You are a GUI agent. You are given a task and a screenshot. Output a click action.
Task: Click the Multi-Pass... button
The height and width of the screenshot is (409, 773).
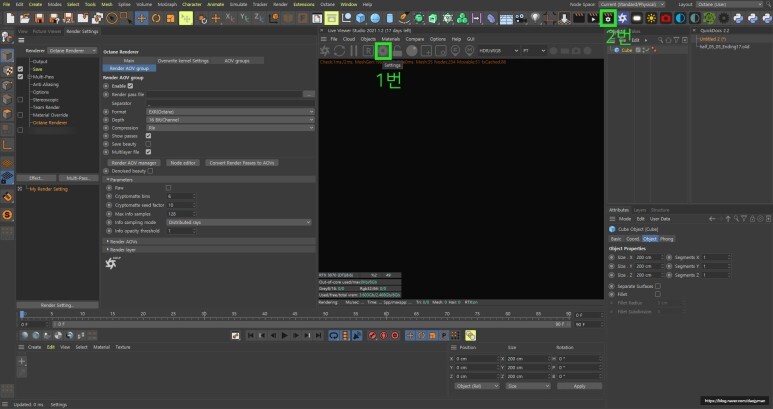(x=78, y=178)
